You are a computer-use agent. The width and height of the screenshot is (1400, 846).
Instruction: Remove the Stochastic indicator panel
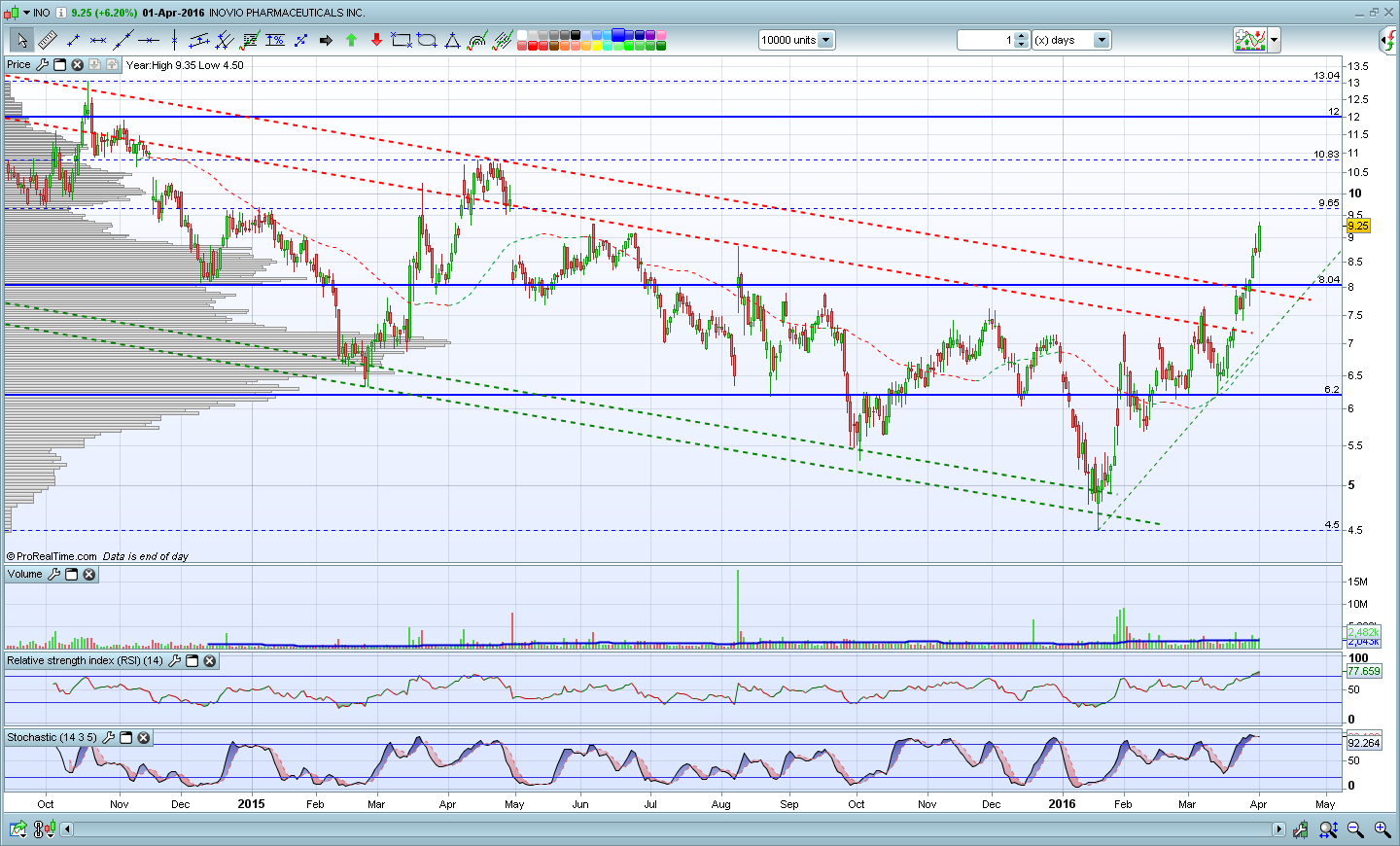point(144,738)
